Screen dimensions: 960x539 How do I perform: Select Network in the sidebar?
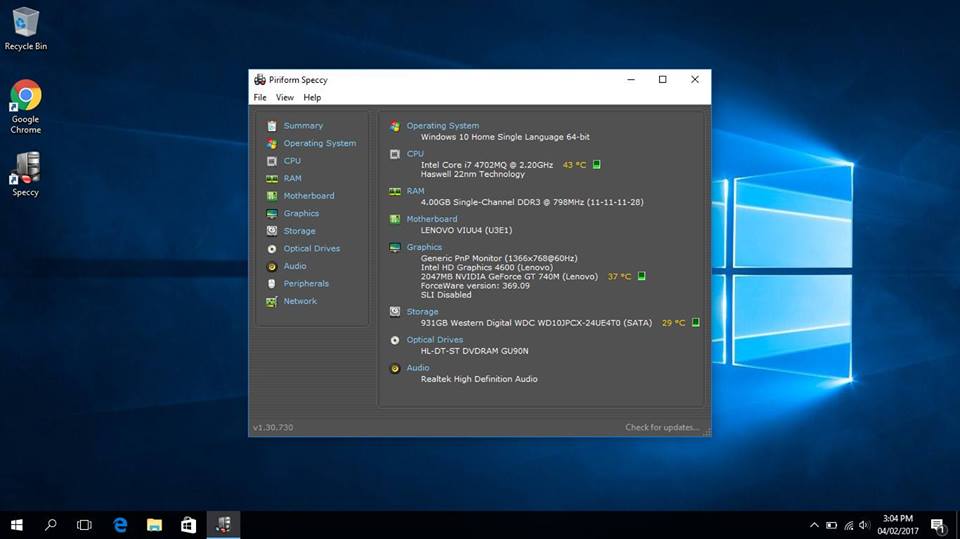coord(300,301)
